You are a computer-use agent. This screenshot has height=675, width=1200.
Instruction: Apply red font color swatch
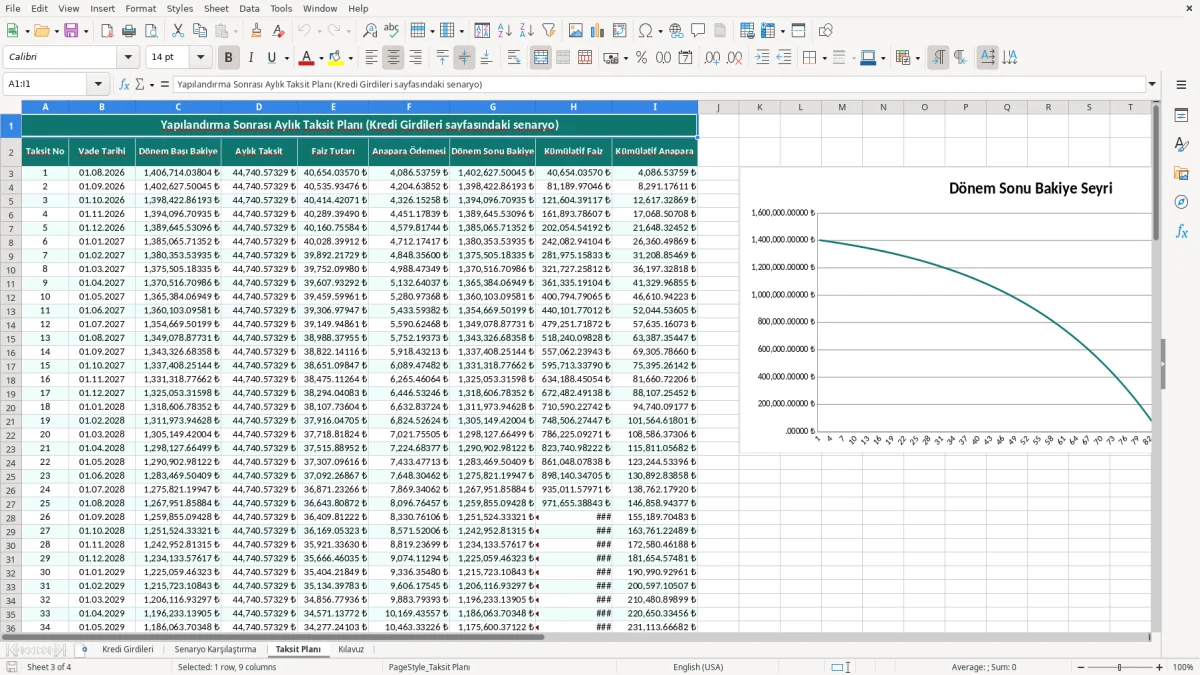click(308, 58)
